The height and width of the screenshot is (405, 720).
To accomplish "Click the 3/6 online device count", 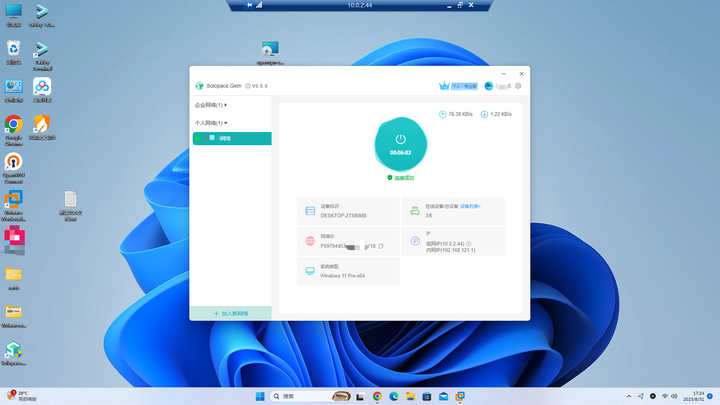I will click(428, 215).
